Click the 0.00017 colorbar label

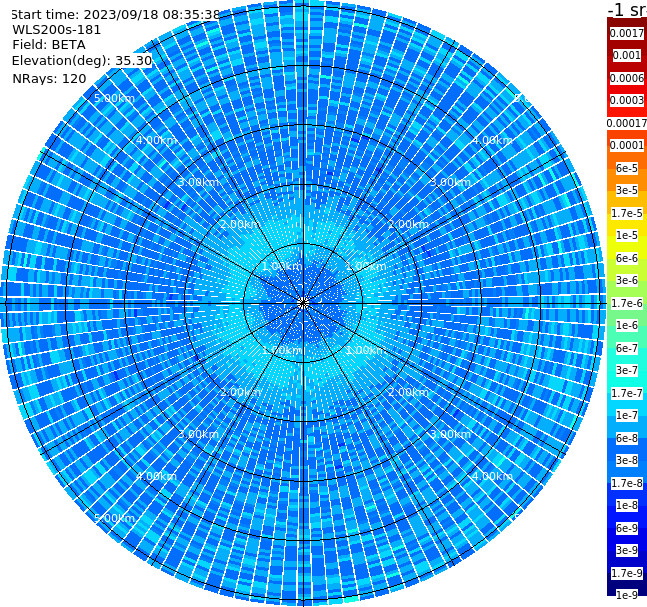coord(627,123)
